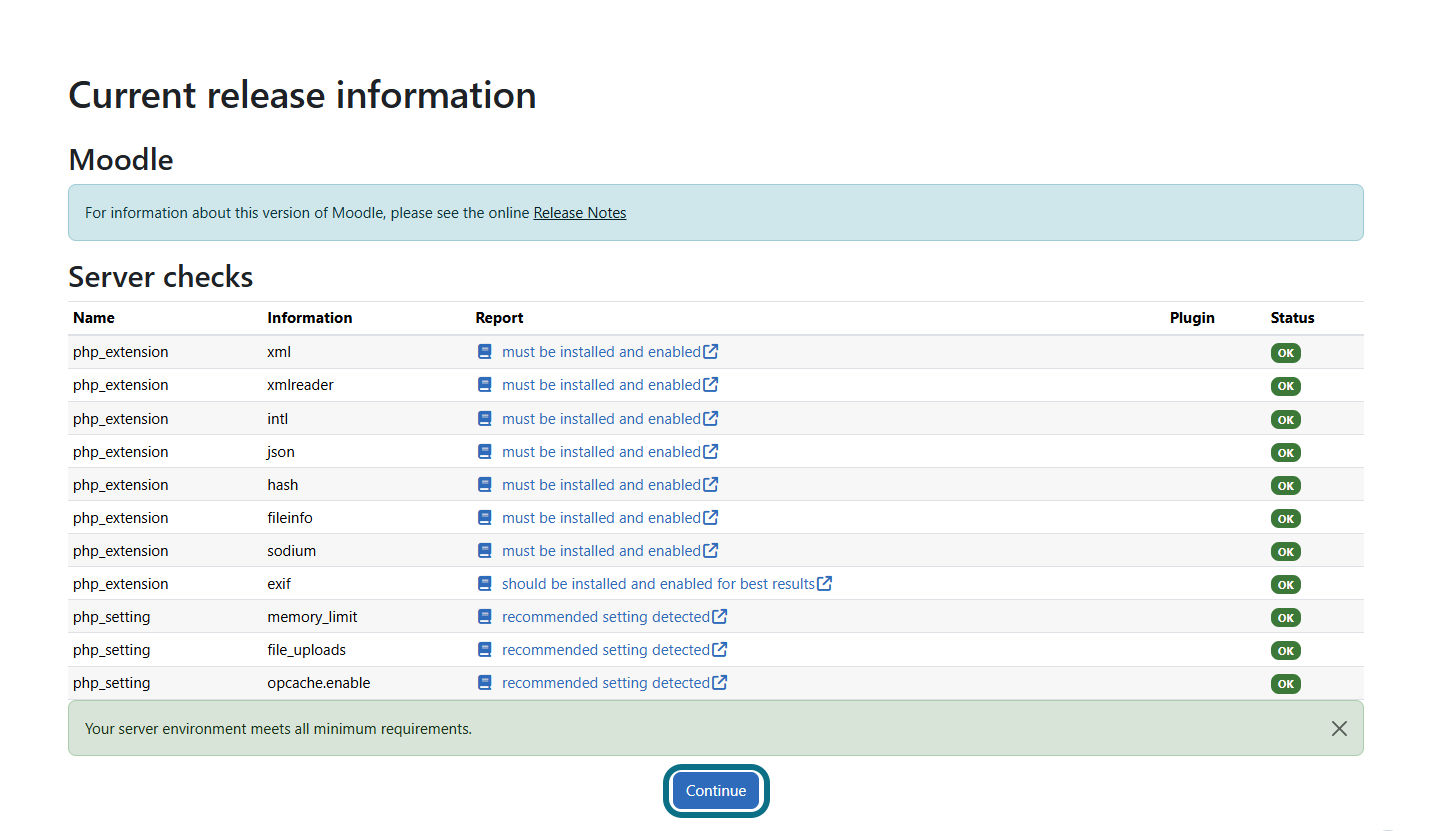Click the Continue button
The width and height of the screenshot is (1431, 831).
[716, 790]
